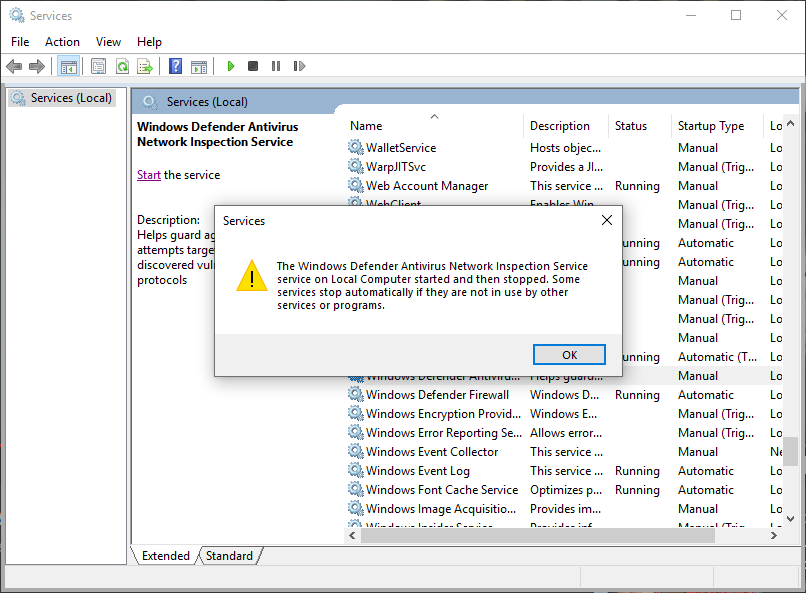
Task: Open the Help menu
Action: 149,42
